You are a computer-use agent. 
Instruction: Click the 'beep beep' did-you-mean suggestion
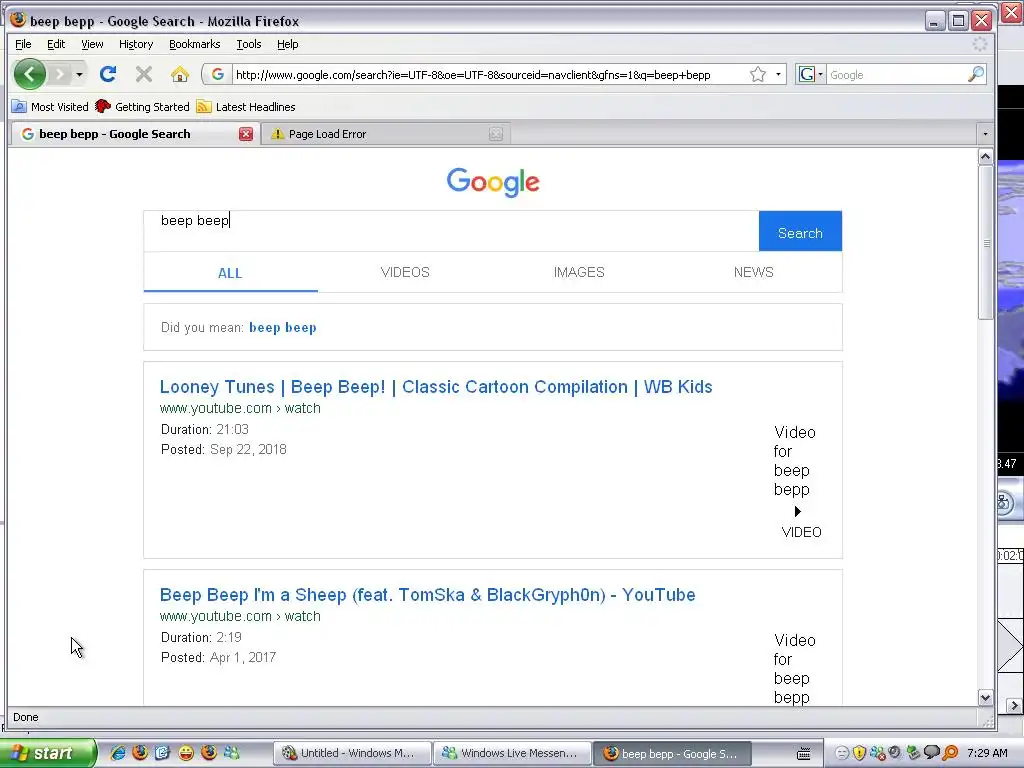click(283, 327)
